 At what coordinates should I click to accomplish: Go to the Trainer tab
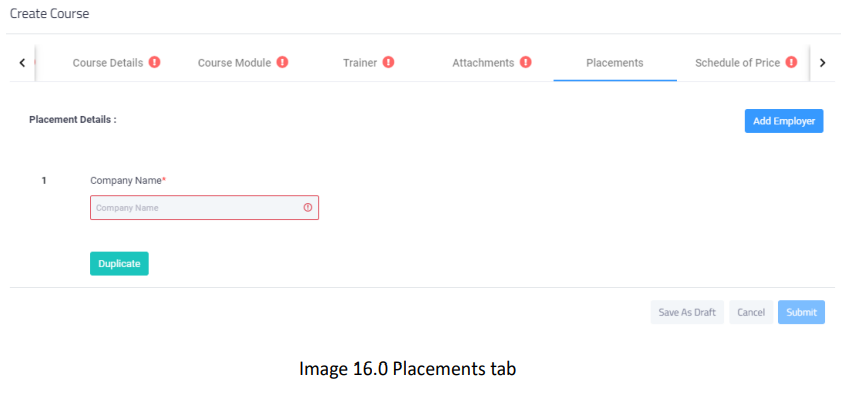[360, 63]
